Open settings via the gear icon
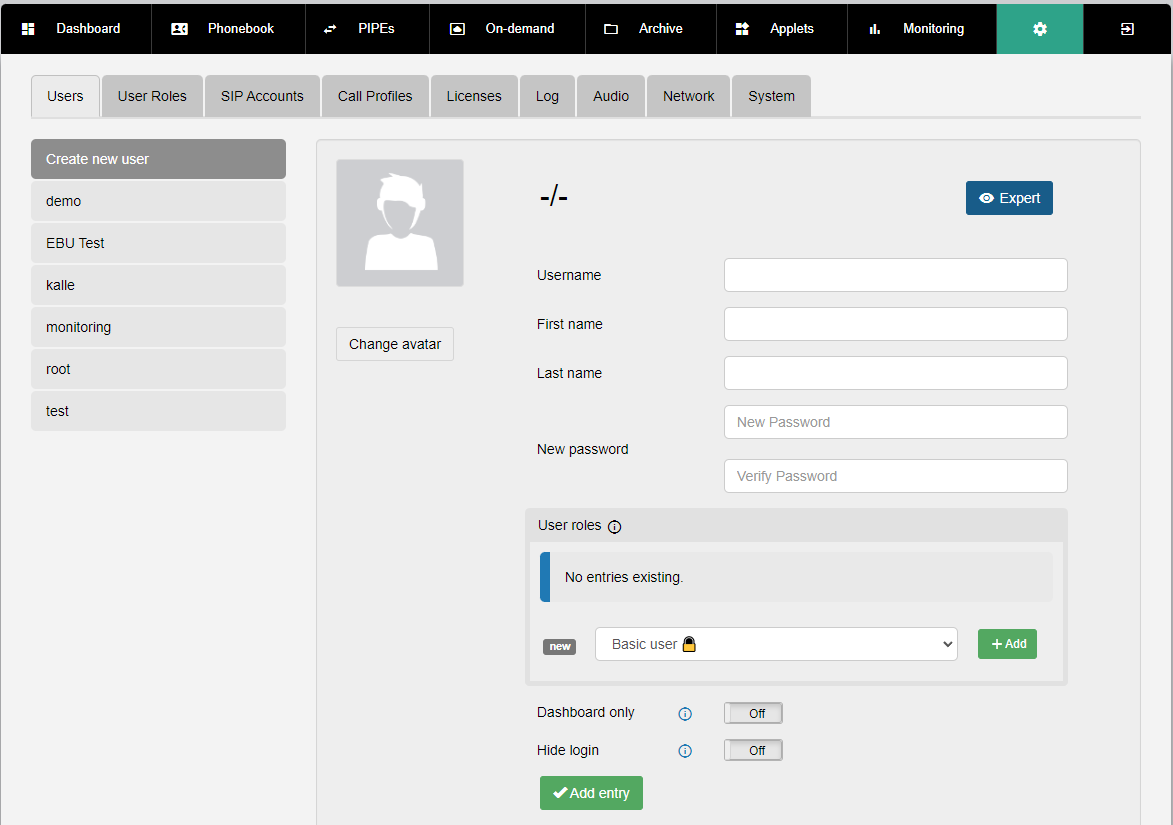The width and height of the screenshot is (1173, 825). 1039,29
